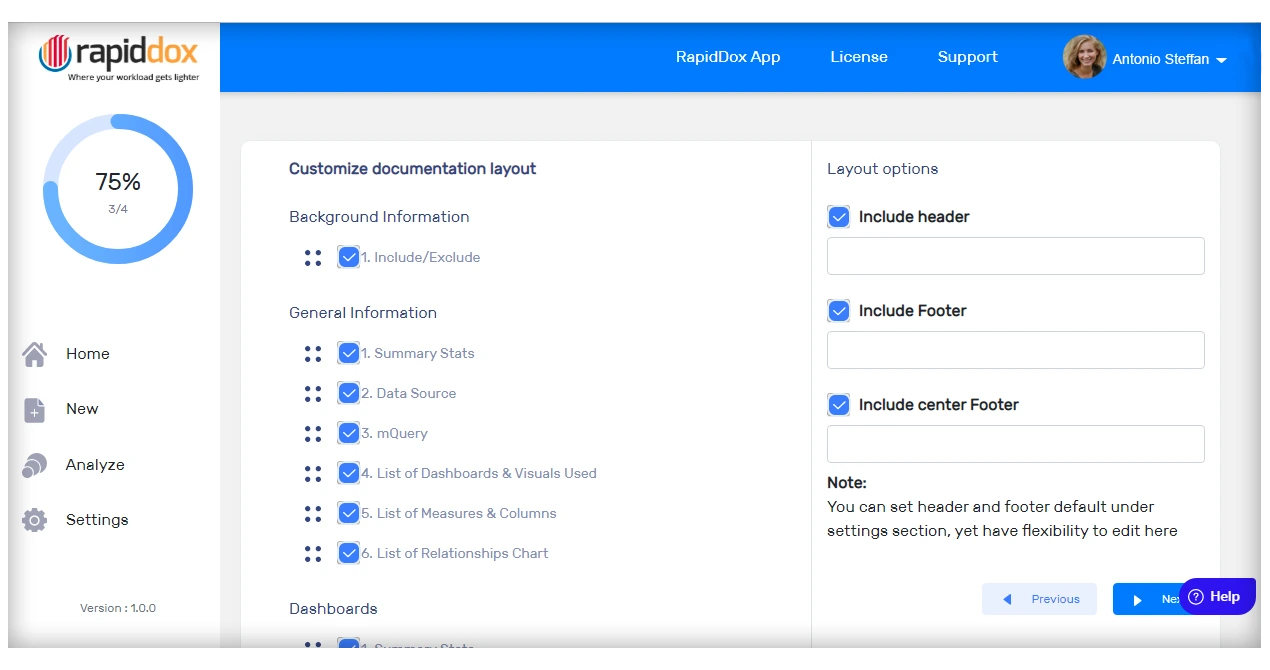Click the Include header text field
The width and height of the screenshot is (1270, 670).
click(x=1016, y=256)
